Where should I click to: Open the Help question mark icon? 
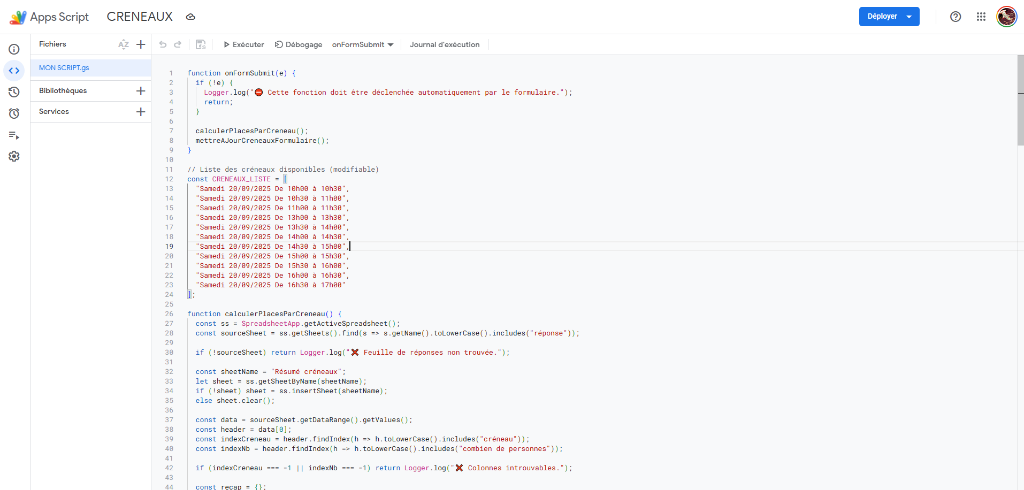[955, 17]
